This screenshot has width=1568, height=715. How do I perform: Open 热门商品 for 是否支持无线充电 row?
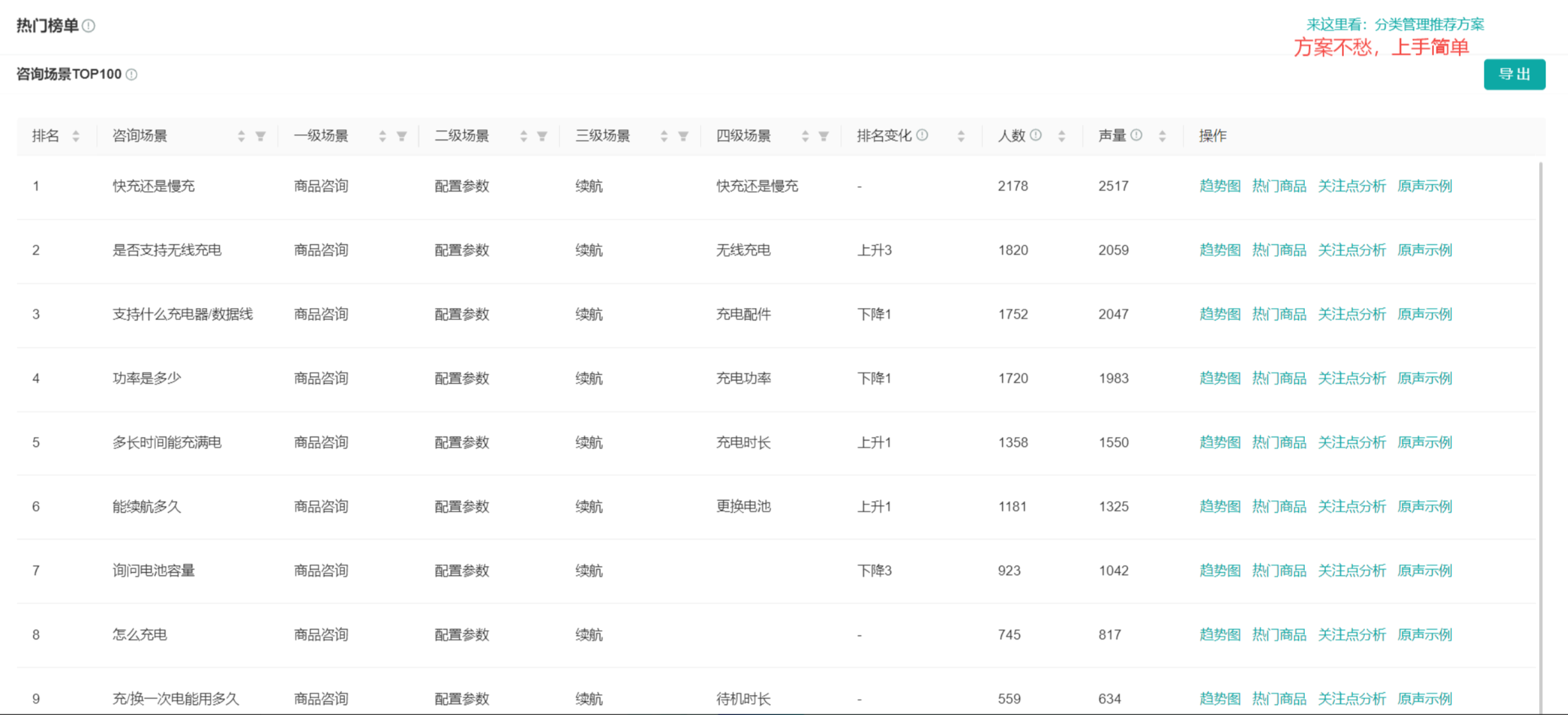click(1279, 250)
